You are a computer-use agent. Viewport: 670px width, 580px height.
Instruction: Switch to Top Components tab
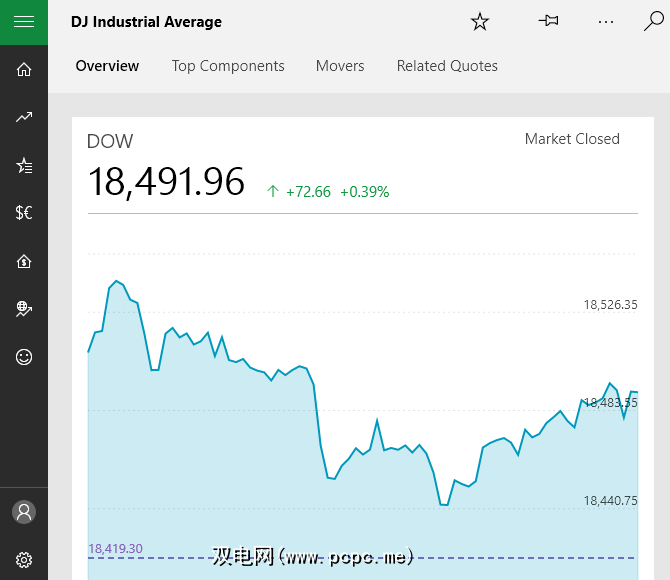(228, 66)
